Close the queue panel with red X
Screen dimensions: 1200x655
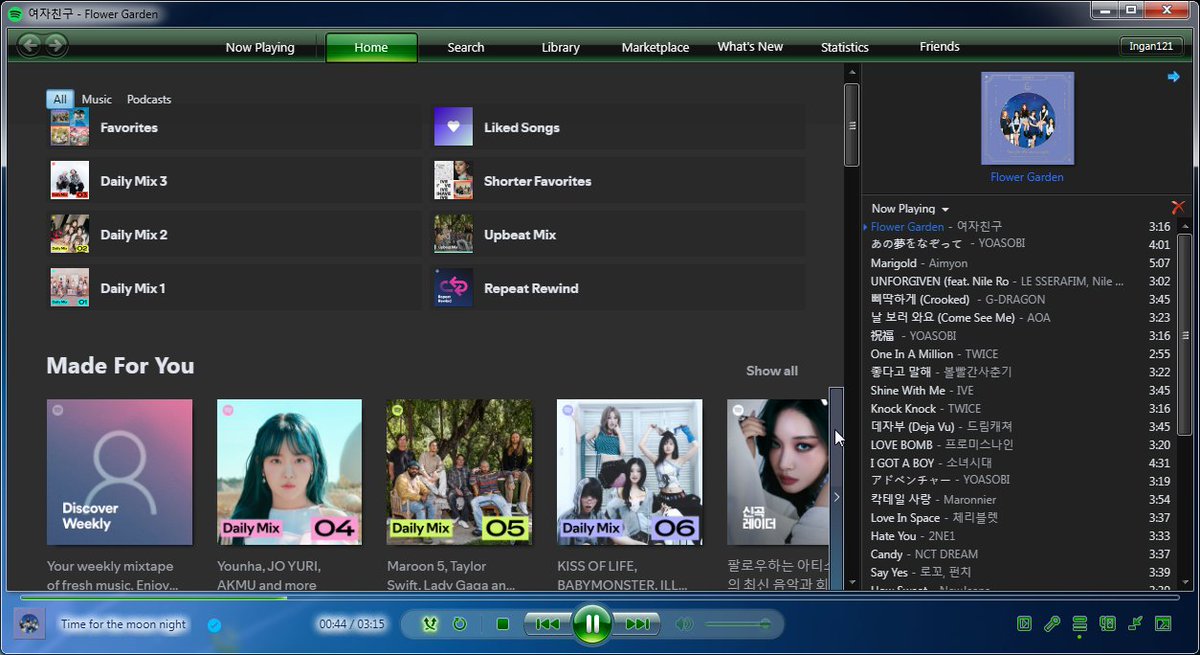1178,208
